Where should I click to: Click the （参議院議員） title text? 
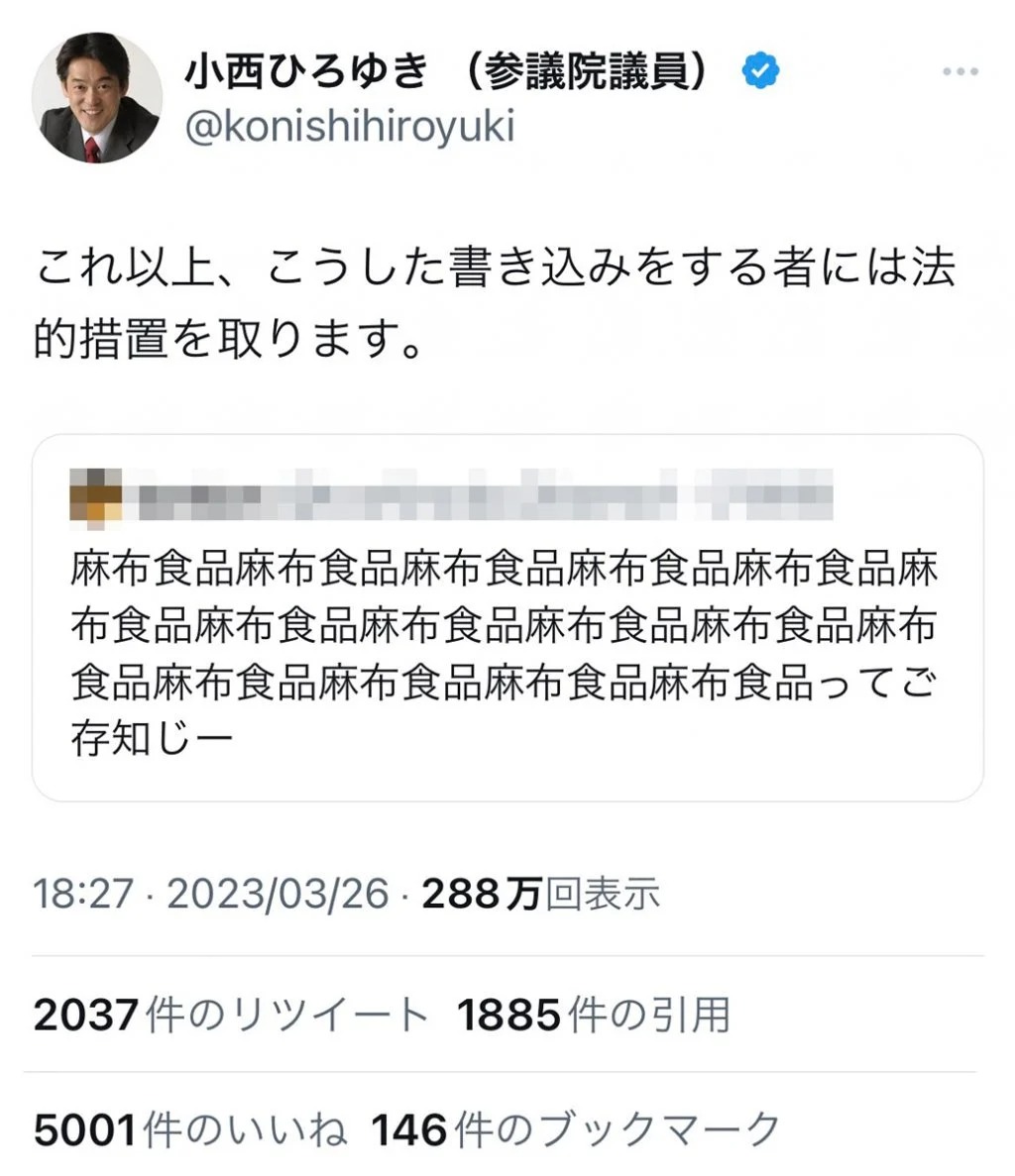[586, 72]
